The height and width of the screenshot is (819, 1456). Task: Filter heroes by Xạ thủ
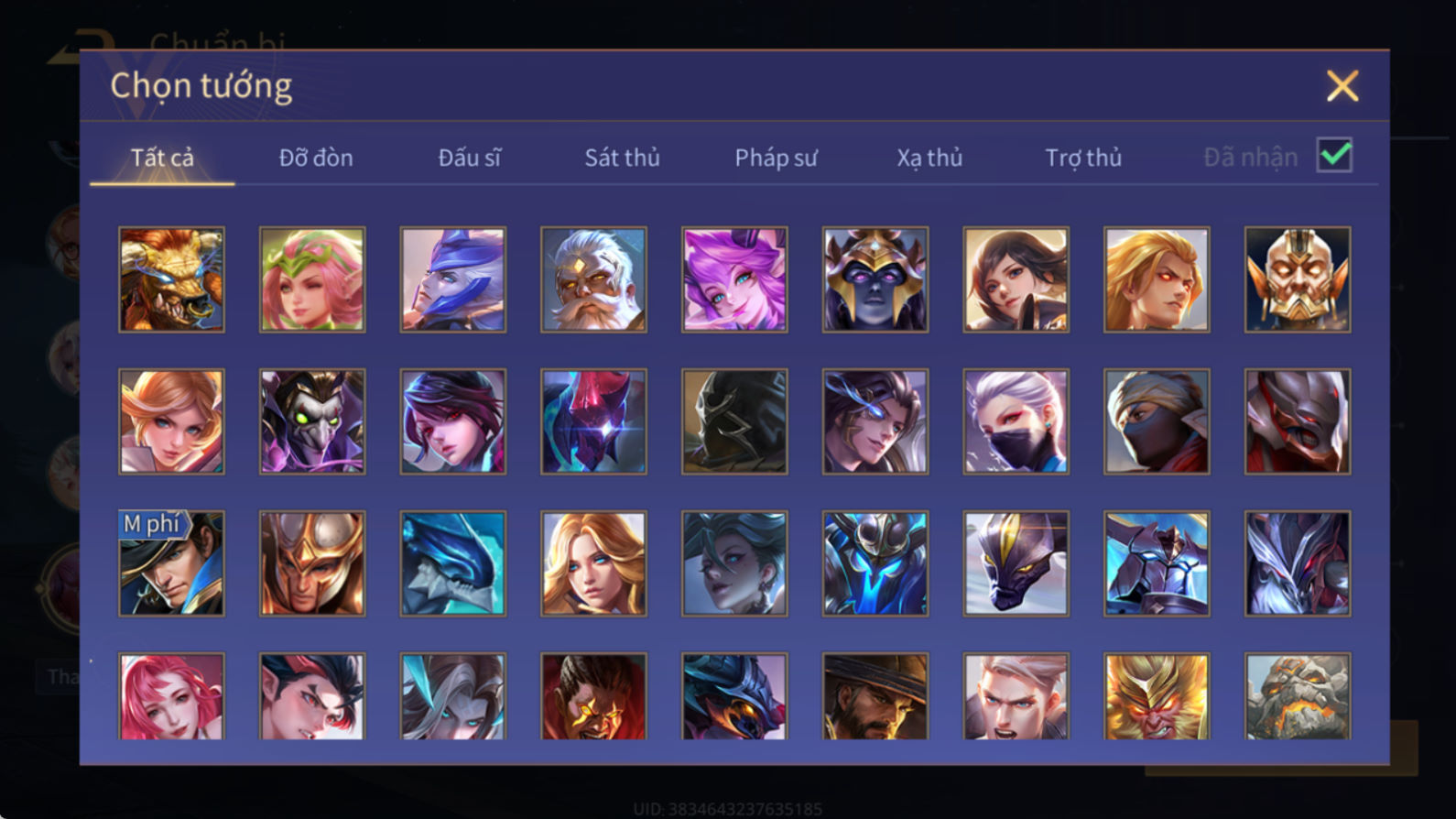[929, 158]
